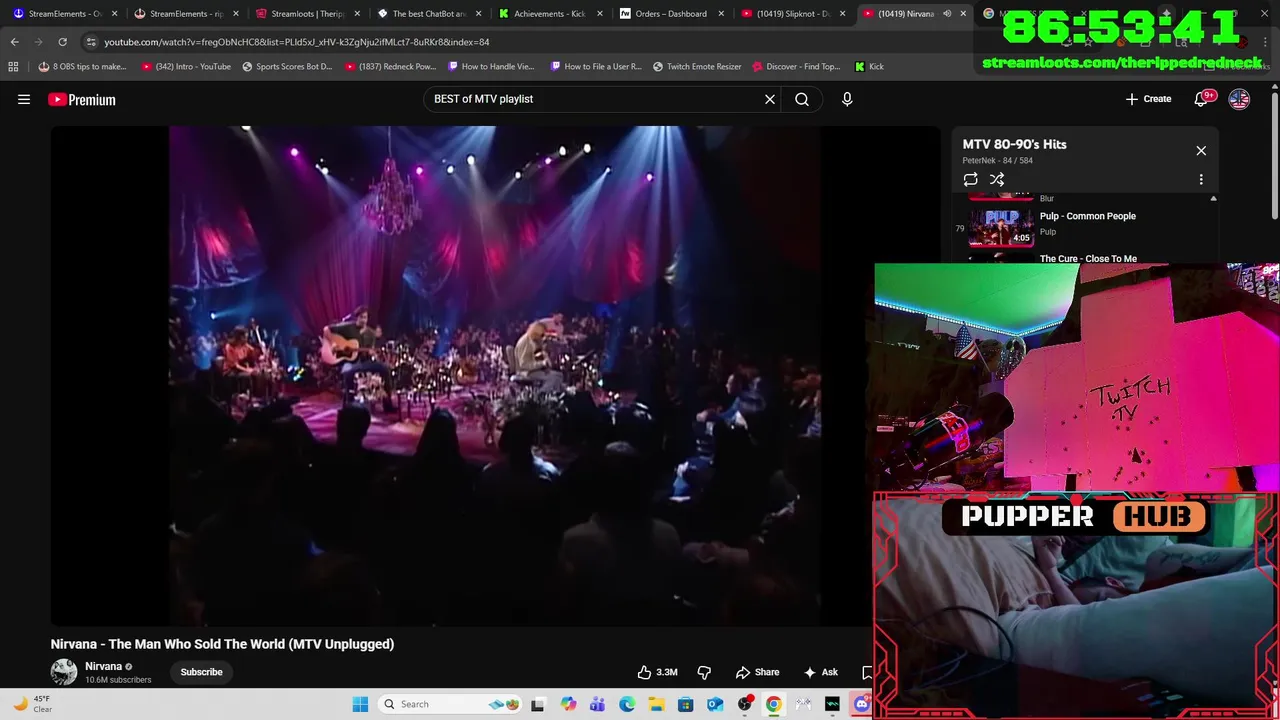Open the Nirvana channel avatar

point(64,672)
